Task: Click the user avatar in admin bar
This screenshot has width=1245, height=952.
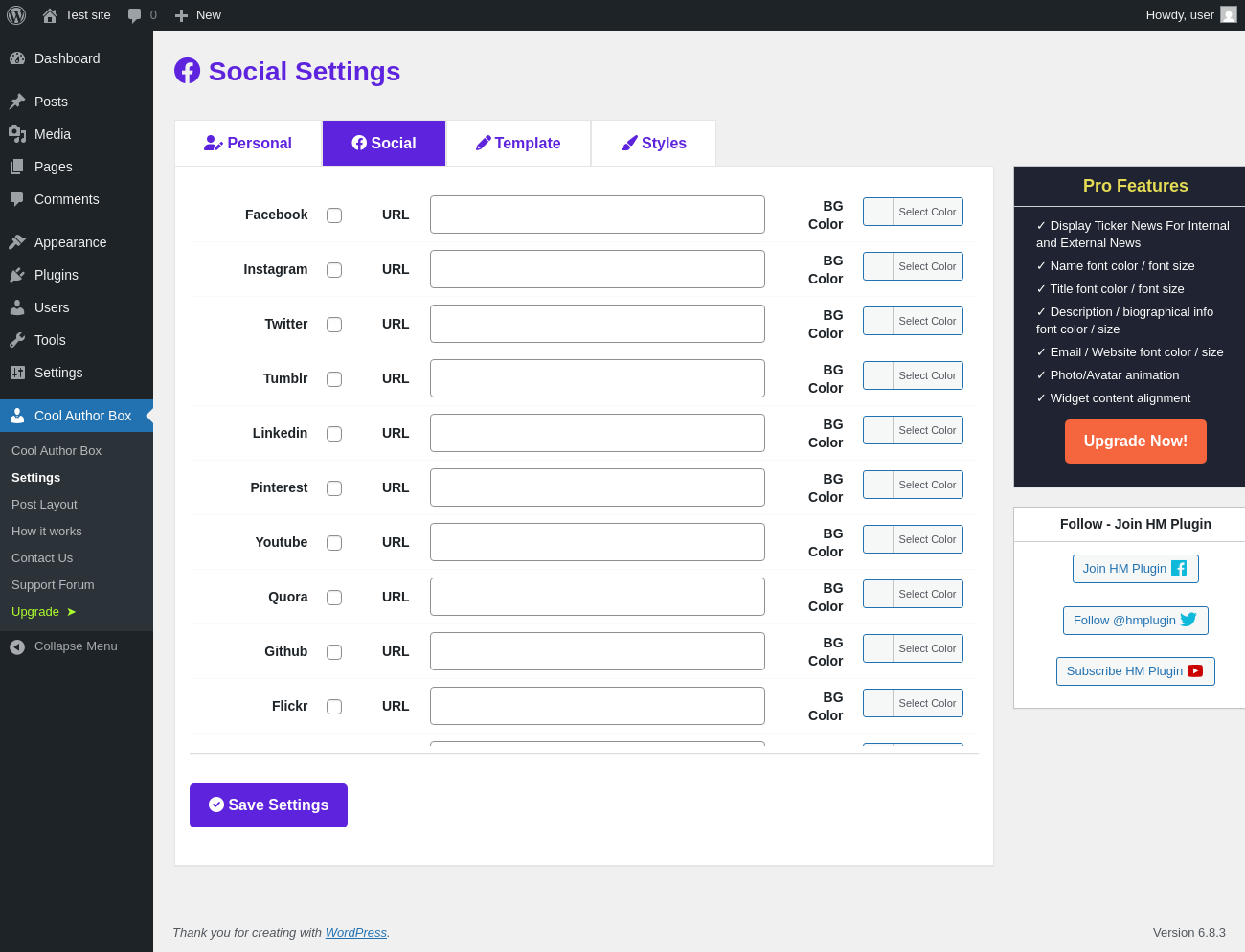Action: pos(1229,15)
